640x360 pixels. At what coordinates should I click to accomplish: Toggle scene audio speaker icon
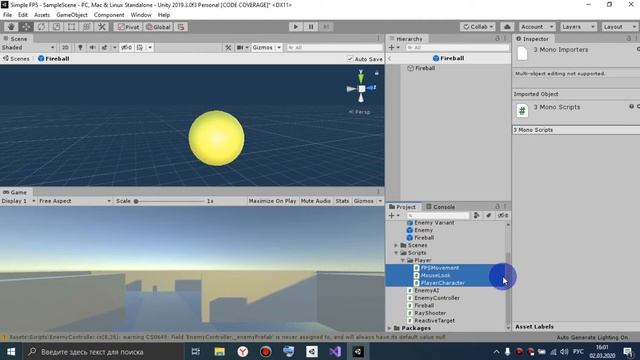pos(93,47)
